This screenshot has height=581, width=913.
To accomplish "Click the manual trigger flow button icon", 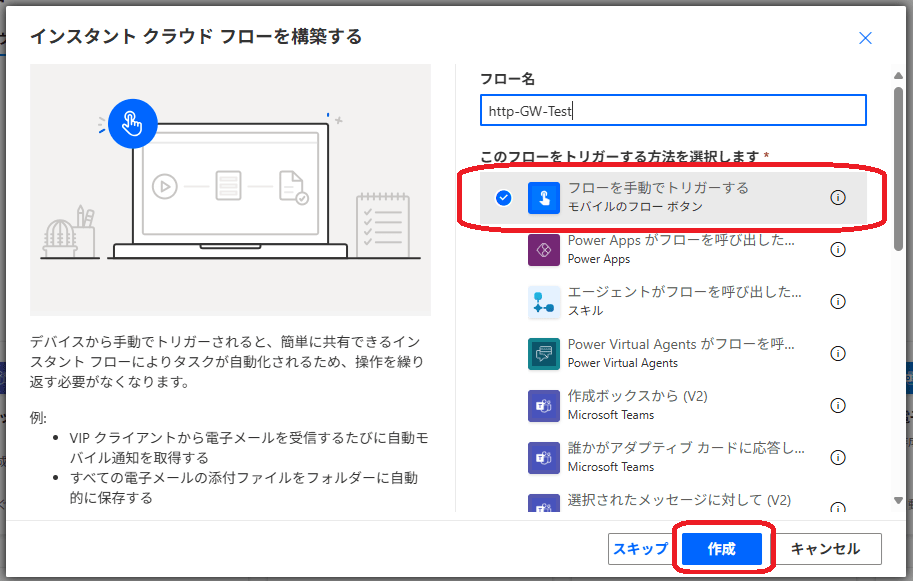I will point(543,198).
